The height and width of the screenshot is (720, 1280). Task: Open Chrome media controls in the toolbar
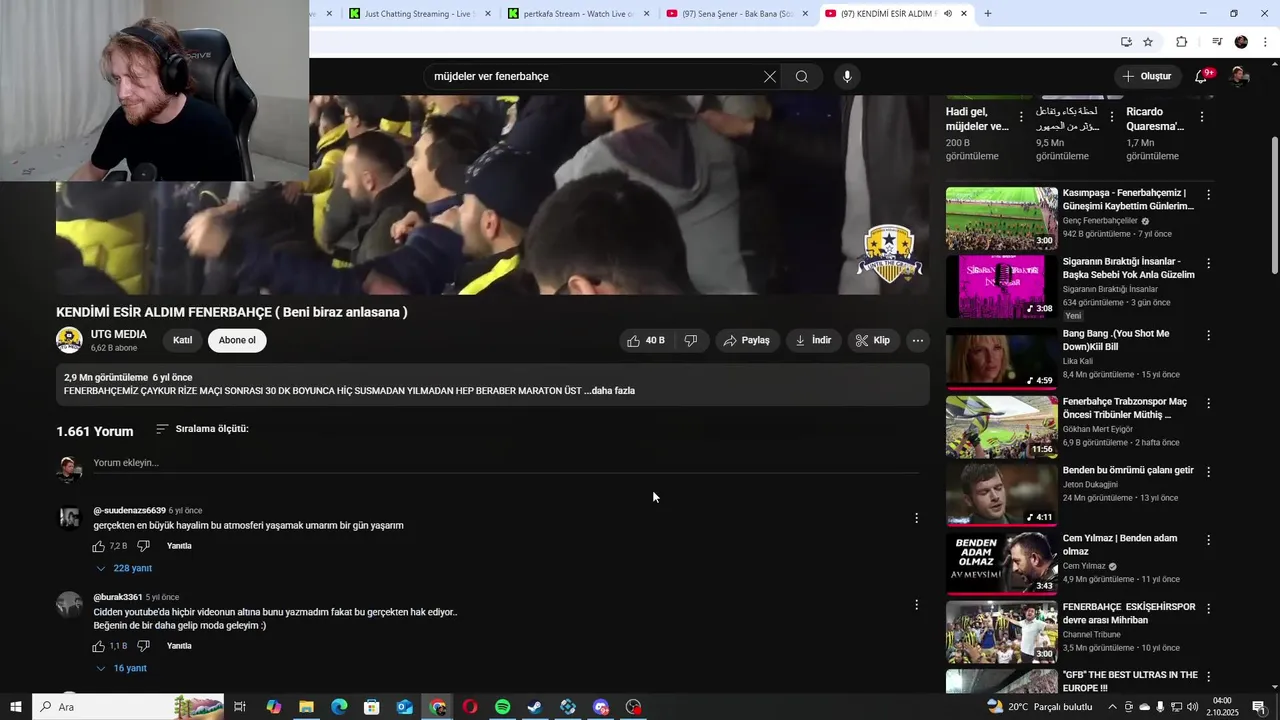(x=1217, y=42)
